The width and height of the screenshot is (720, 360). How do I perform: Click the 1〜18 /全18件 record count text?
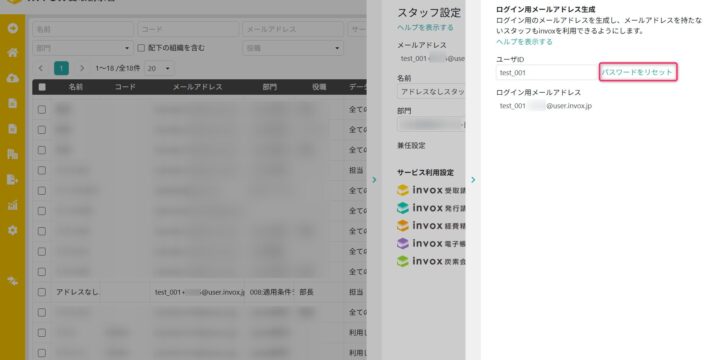(x=117, y=68)
